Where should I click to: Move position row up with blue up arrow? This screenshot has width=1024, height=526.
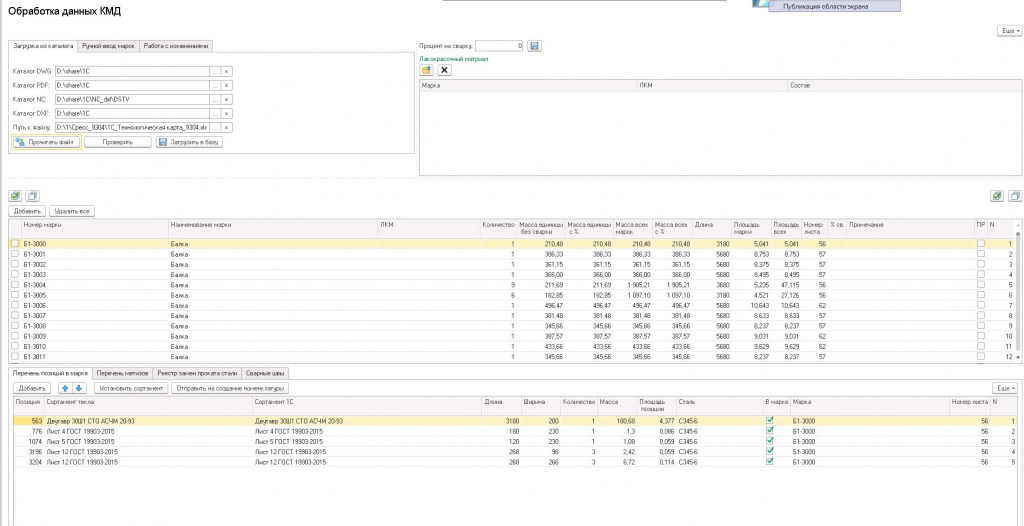pos(65,388)
